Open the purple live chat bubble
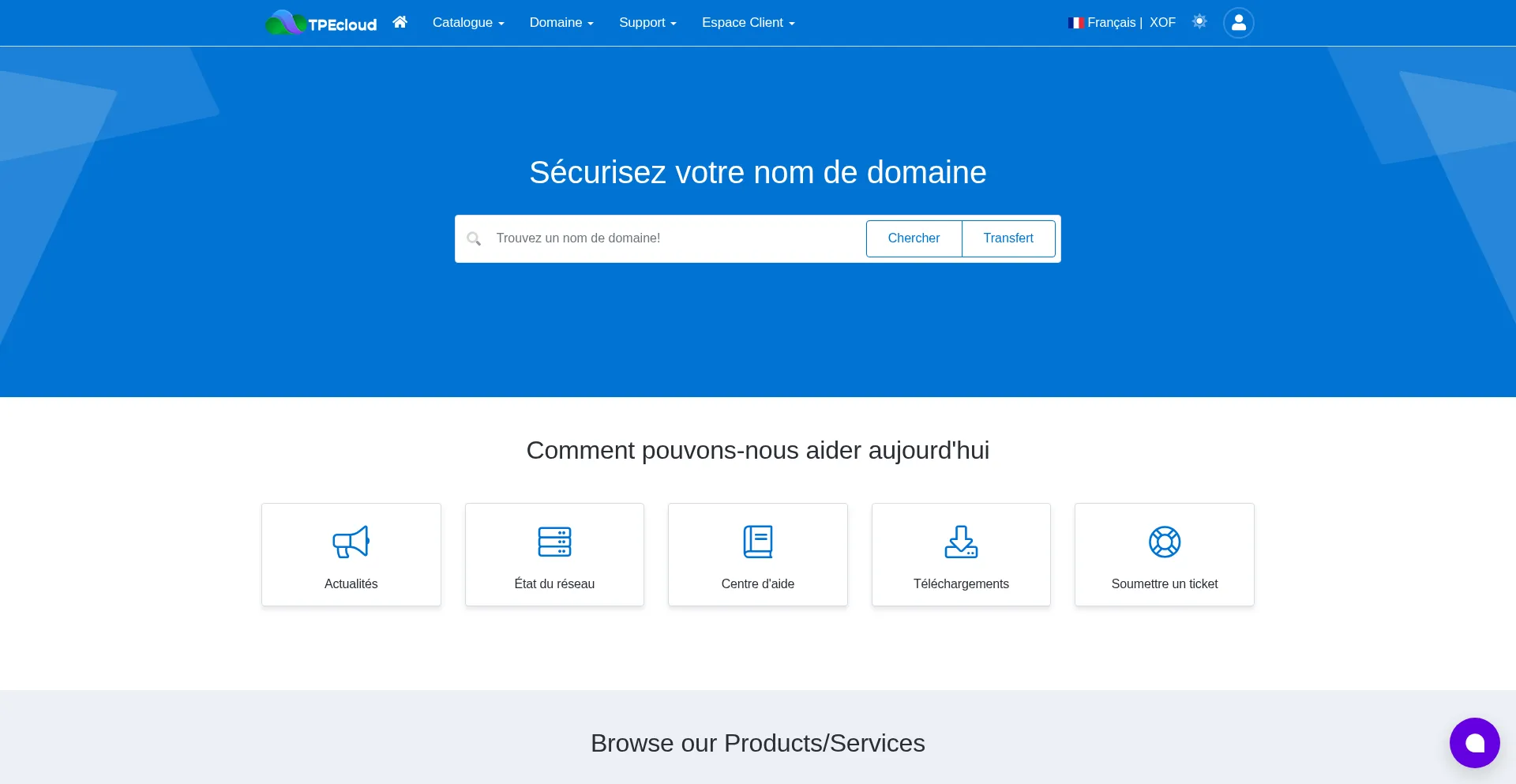This screenshot has height=784, width=1516. click(x=1474, y=743)
